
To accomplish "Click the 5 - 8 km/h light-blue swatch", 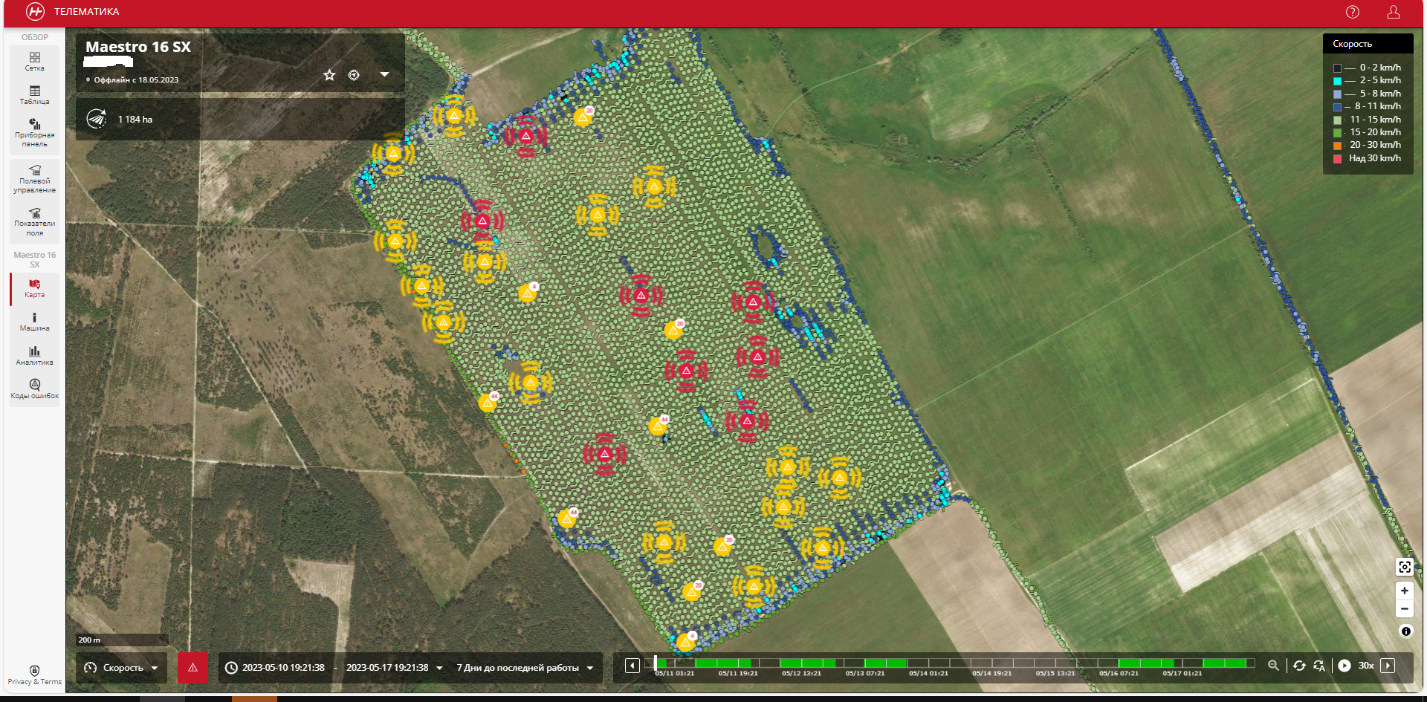I will coord(1337,93).
